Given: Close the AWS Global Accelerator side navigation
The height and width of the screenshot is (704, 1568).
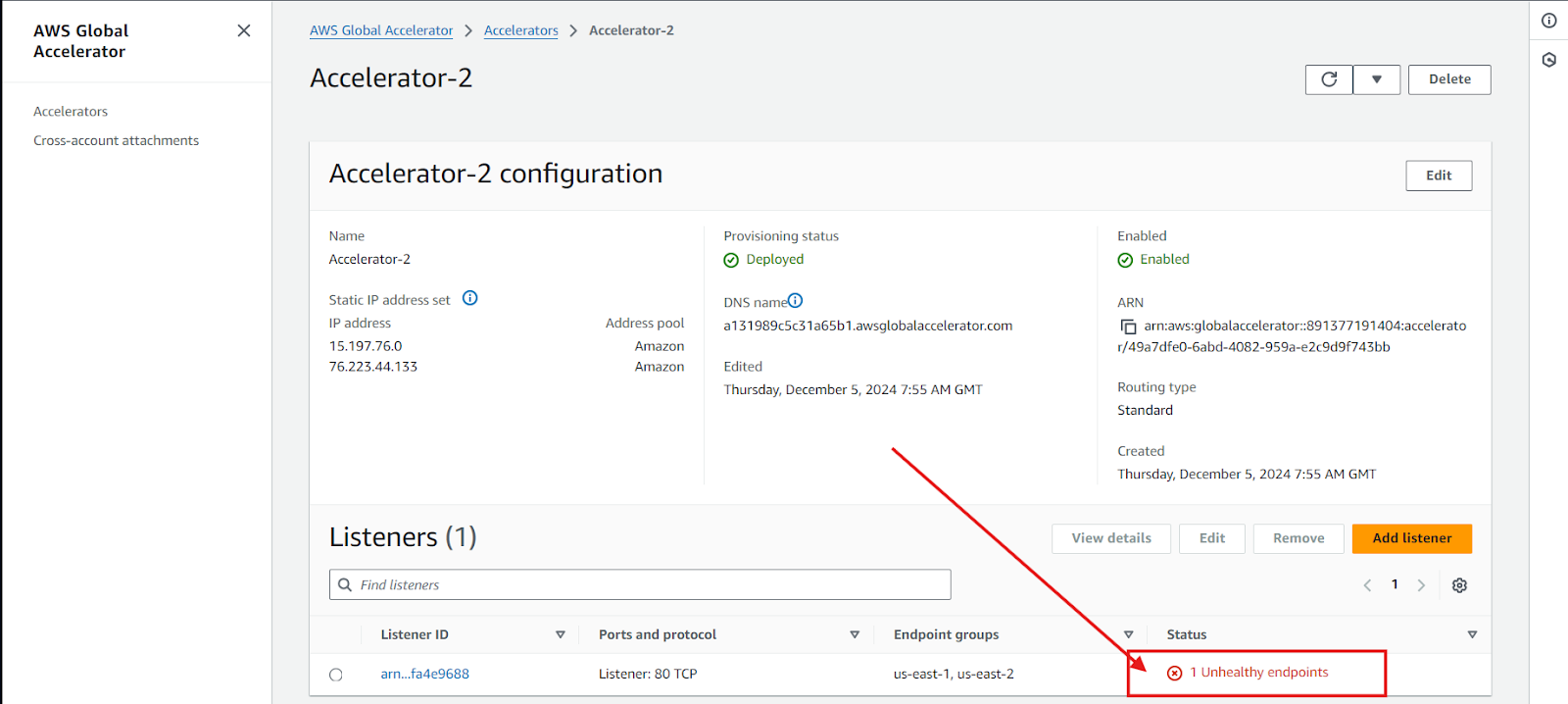Looking at the screenshot, I should click(244, 30).
